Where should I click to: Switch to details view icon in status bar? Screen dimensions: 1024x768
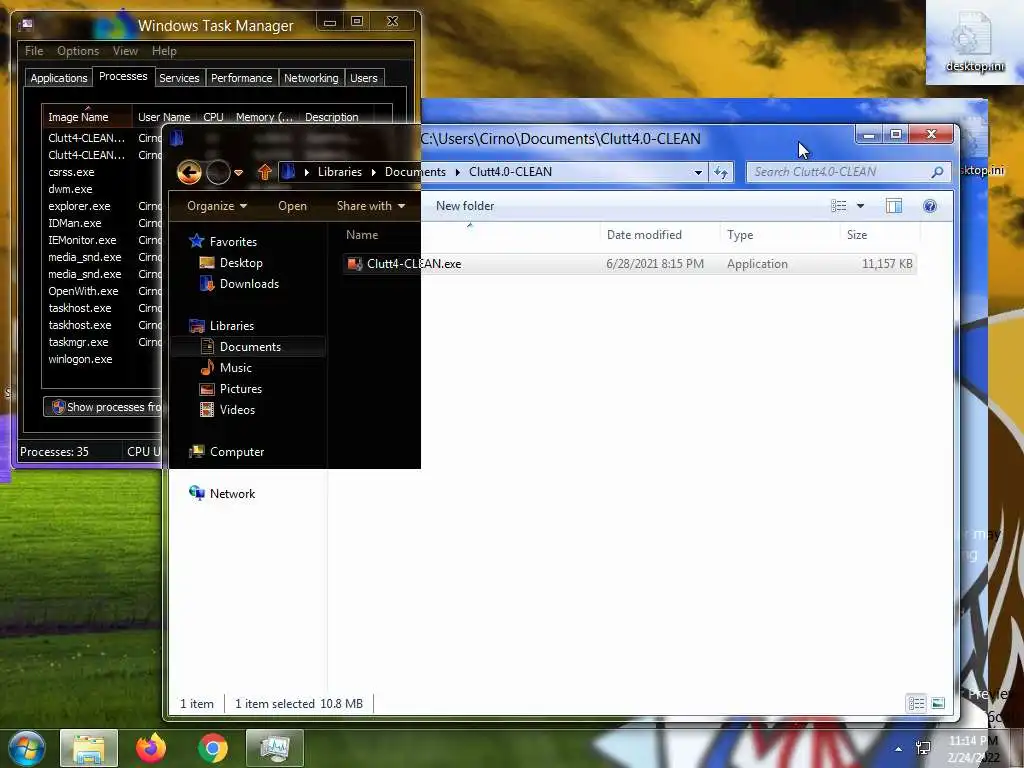coord(916,703)
